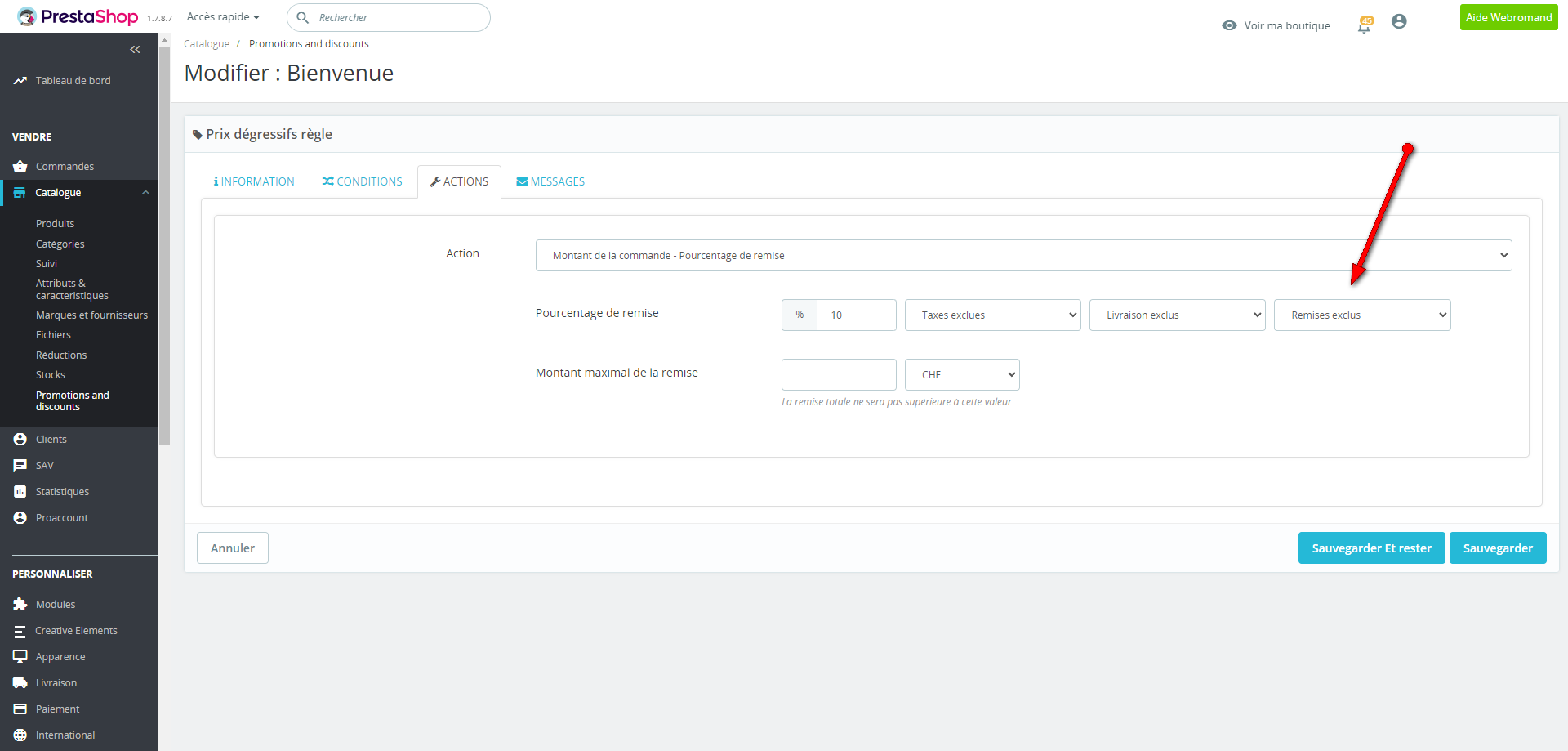The image size is (1568, 751).
Task: Open the employee profile avatar icon
Action: click(1399, 22)
